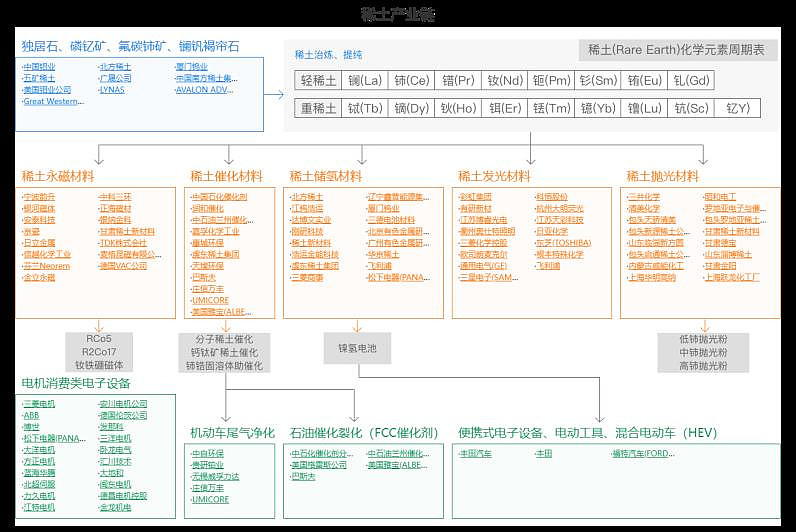Screen dimensions: 796x532
Task: Select the 镧(La) element cell
Action: pyautogui.click(x=364, y=80)
